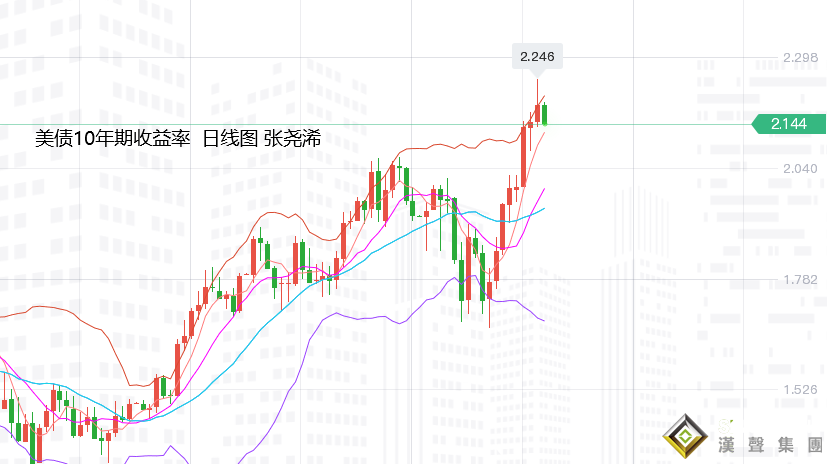Select the rightmost green candlestick
This screenshot has width=827, height=464.
click(545, 114)
